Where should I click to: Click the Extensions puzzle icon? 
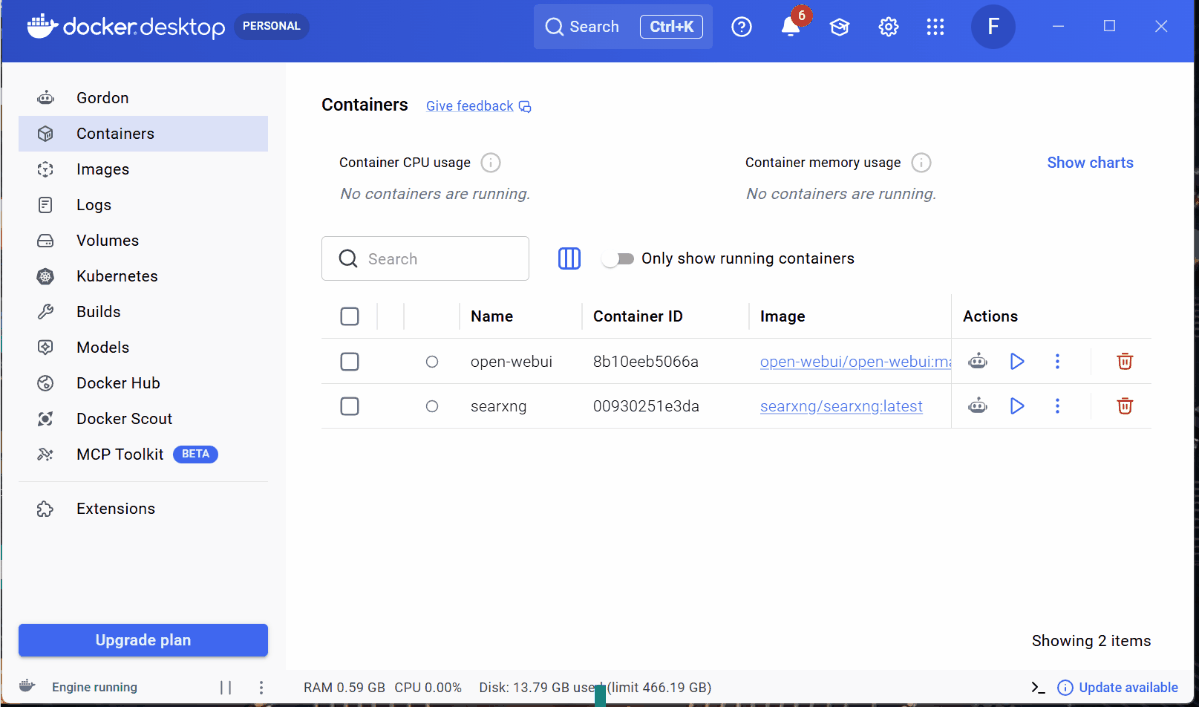pos(45,509)
